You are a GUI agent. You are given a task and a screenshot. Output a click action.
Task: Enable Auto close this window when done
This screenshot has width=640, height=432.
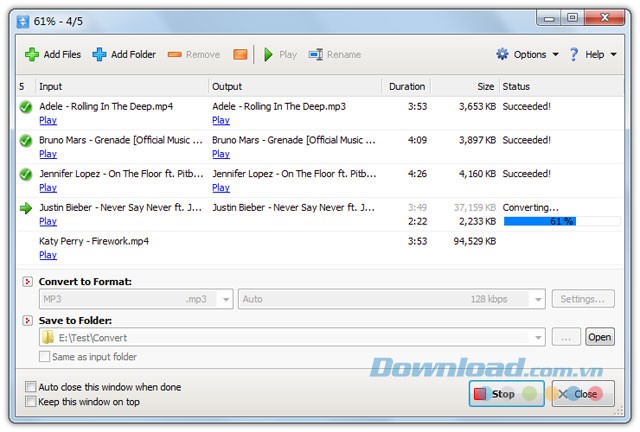tap(31, 387)
